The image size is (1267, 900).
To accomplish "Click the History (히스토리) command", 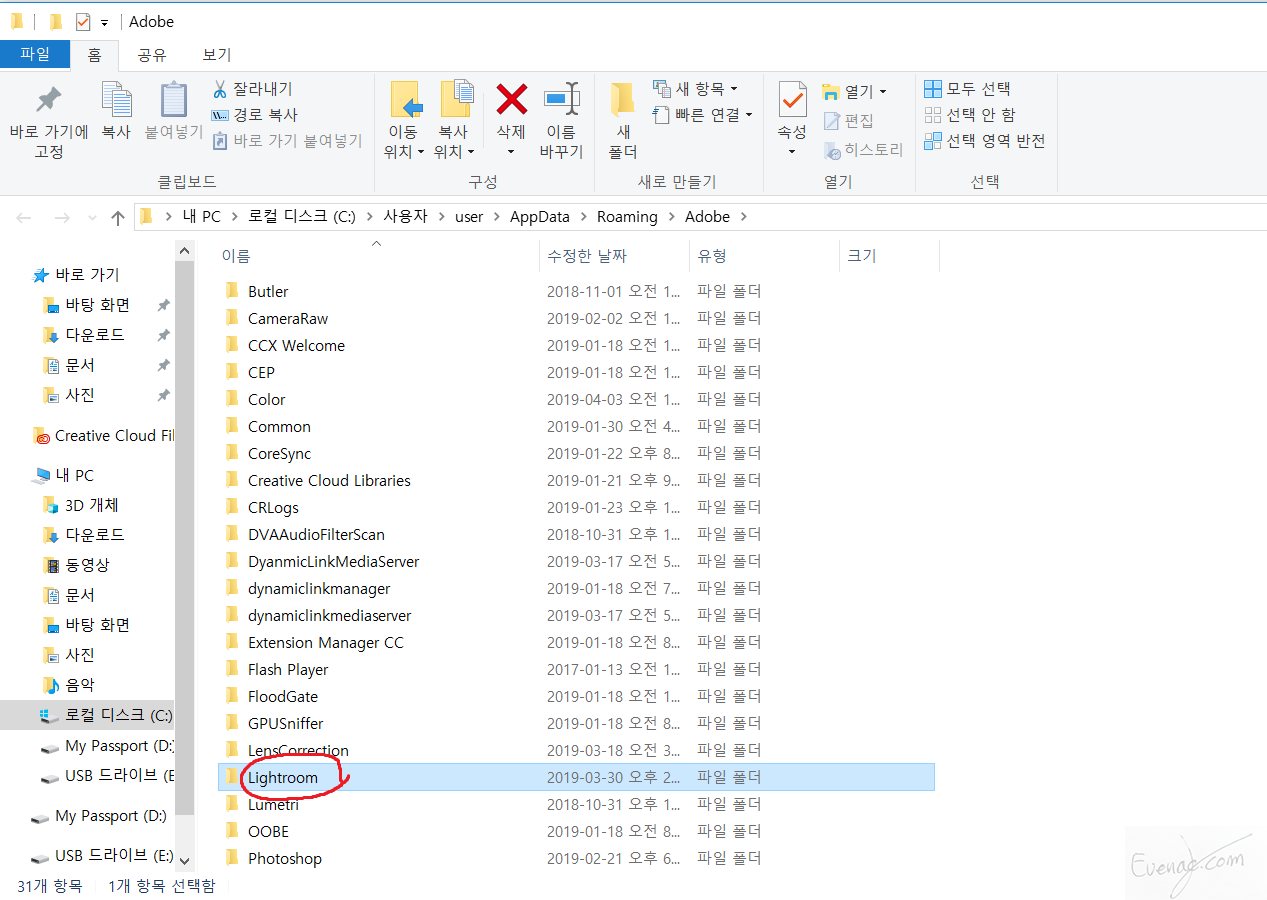I will (862, 149).
